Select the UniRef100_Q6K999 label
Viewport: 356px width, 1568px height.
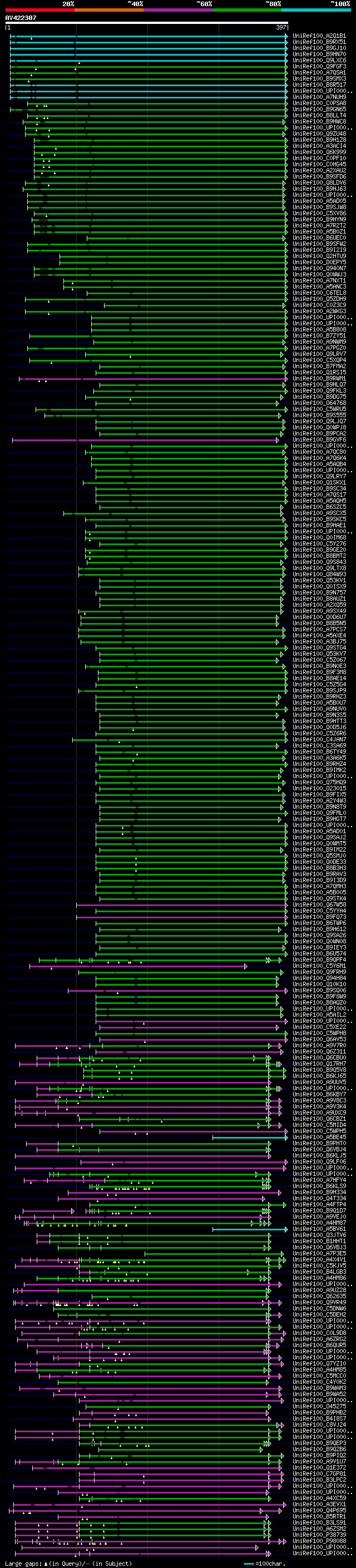tap(319, 152)
